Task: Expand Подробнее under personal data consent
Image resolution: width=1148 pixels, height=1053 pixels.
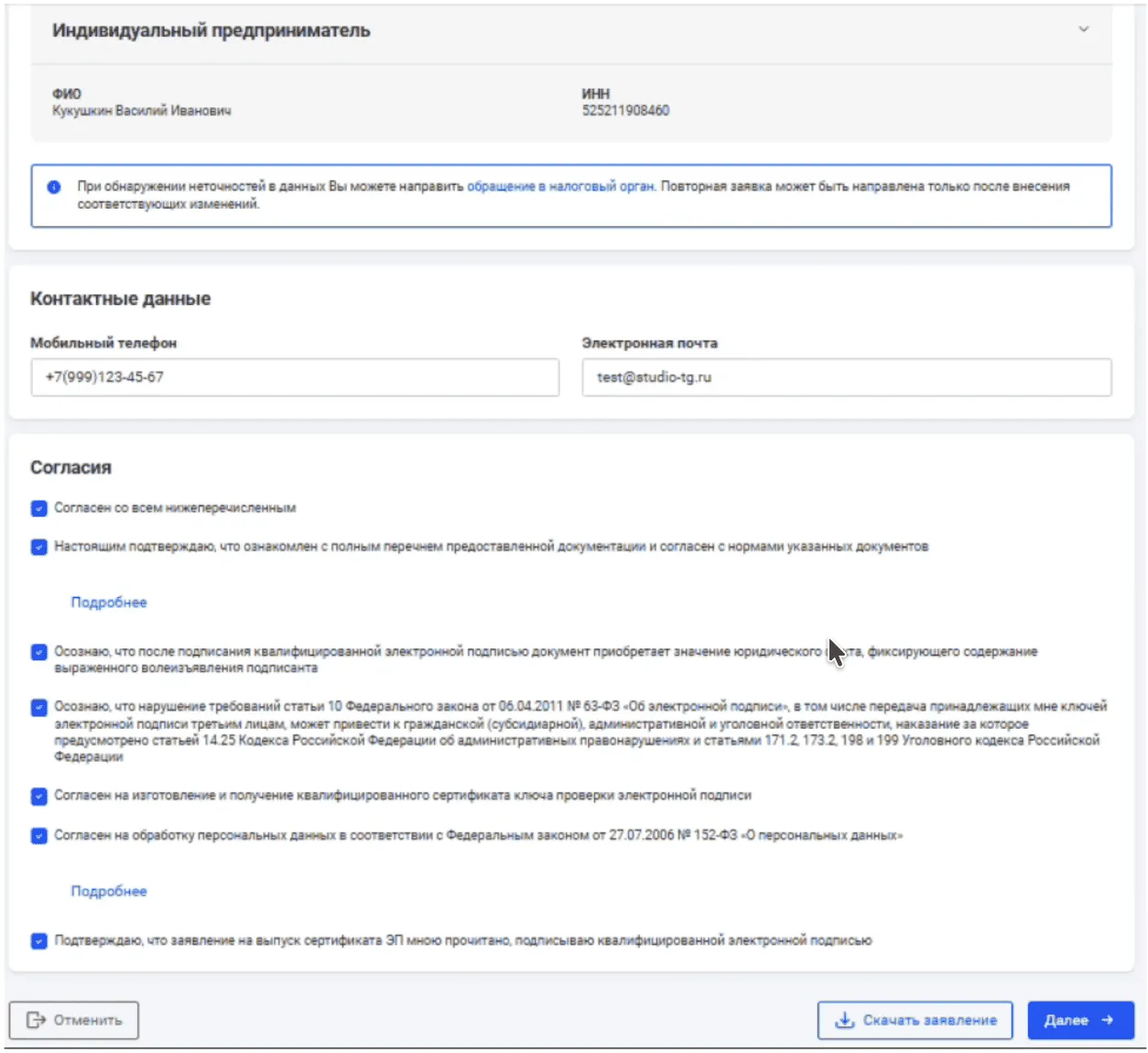Action: tap(109, 891)
